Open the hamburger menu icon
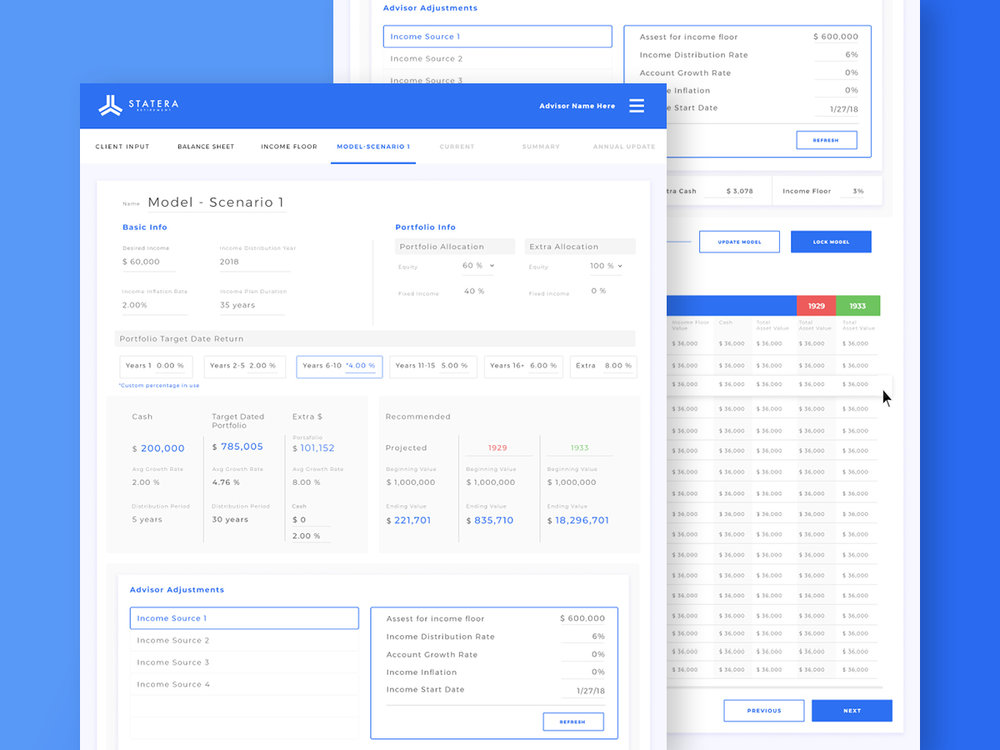The height and width of the screenshot is (750, 1000). [636, 106]
